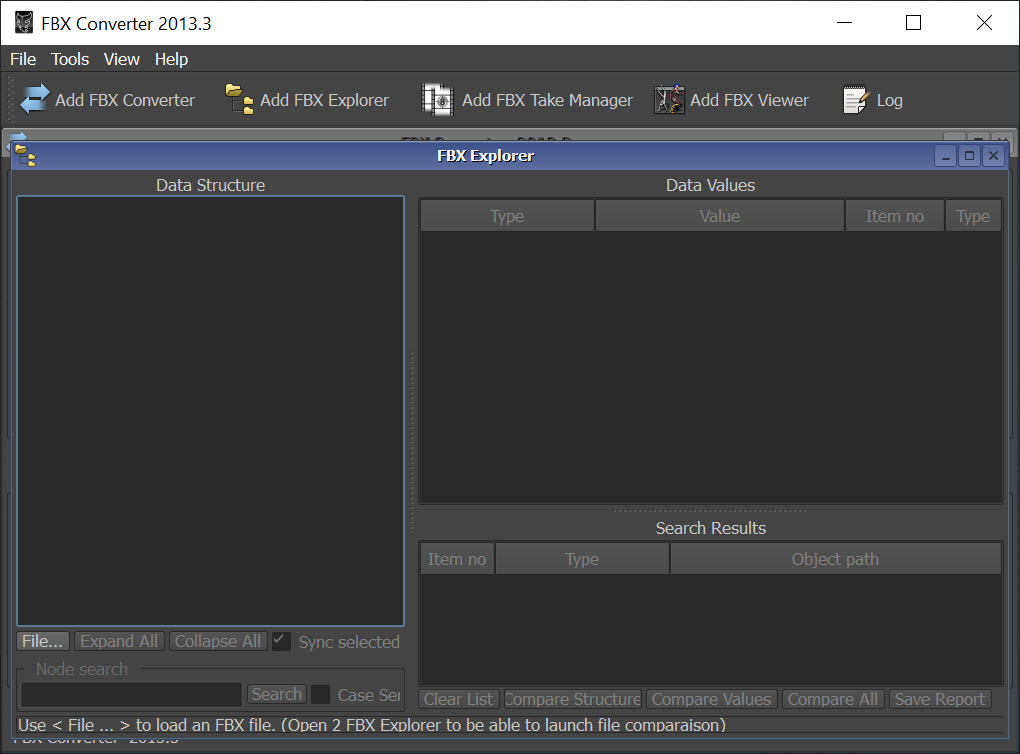Click the Compare All button
Image resolution: width=1020 pixels, height=754 pixels.
833,699
